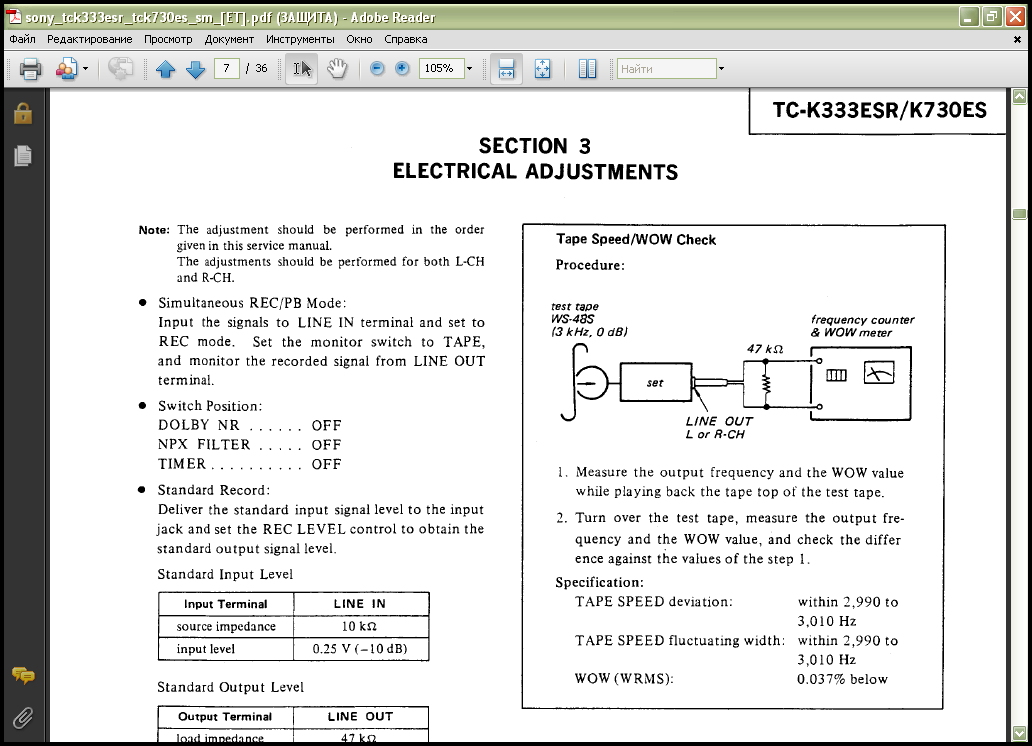1032x746 pixels.
Task: Open the Attachments paperclip panel
Action: pos(22,717)
